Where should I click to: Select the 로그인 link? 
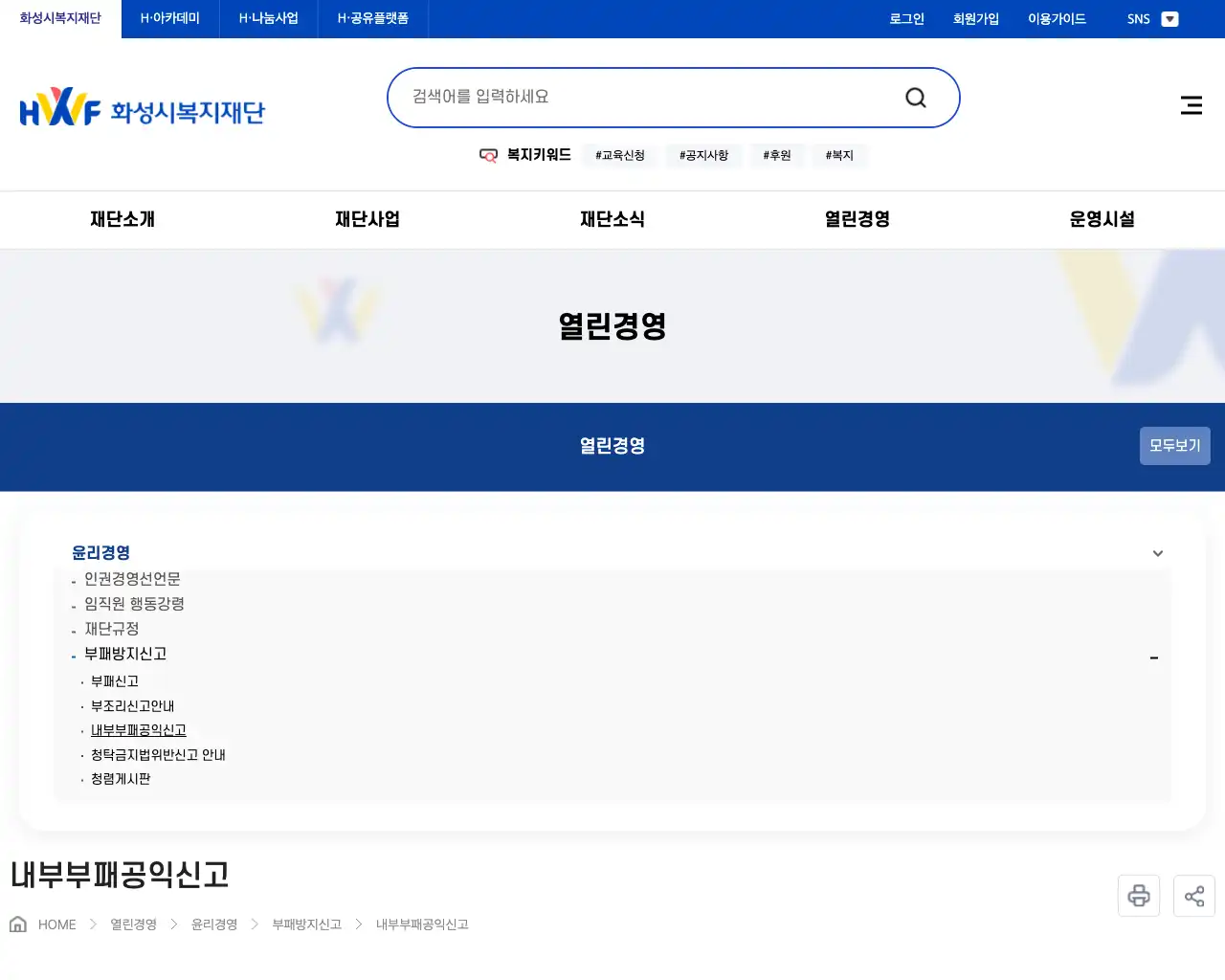(905, 18)
